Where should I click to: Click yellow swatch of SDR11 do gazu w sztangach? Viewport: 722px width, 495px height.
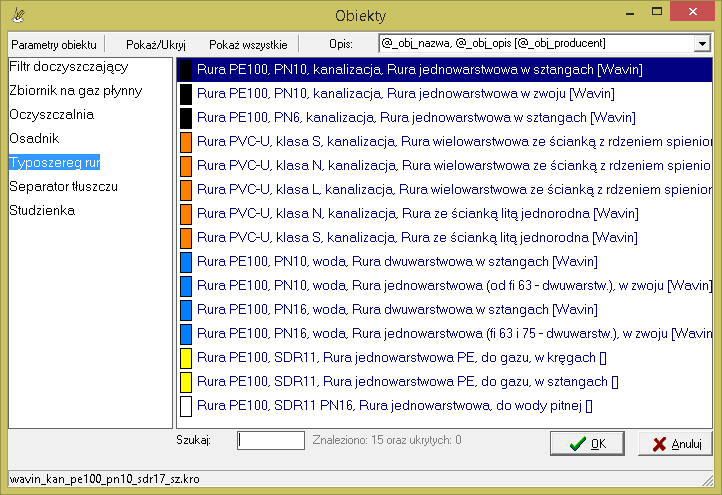(186, 382)
